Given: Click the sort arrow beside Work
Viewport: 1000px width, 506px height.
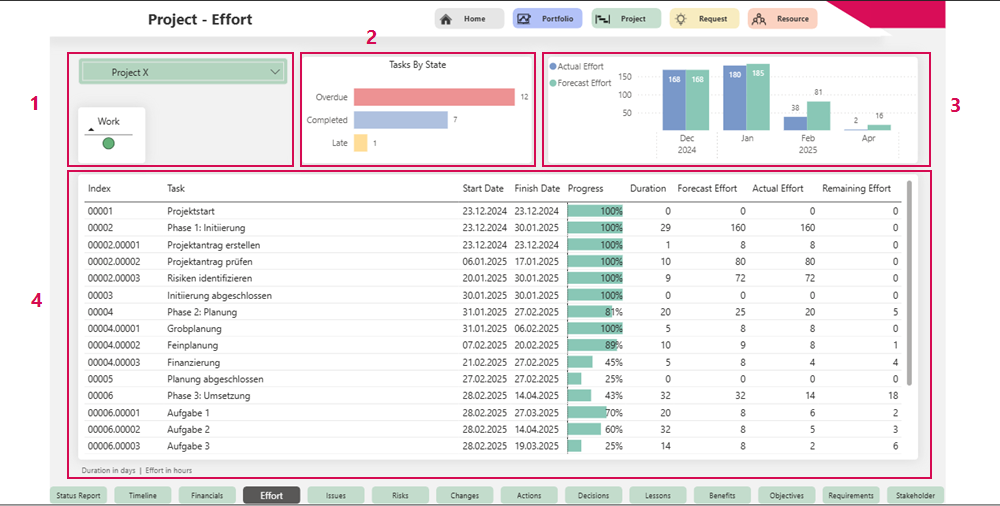Looking at the screenshot, I should 91,129.
